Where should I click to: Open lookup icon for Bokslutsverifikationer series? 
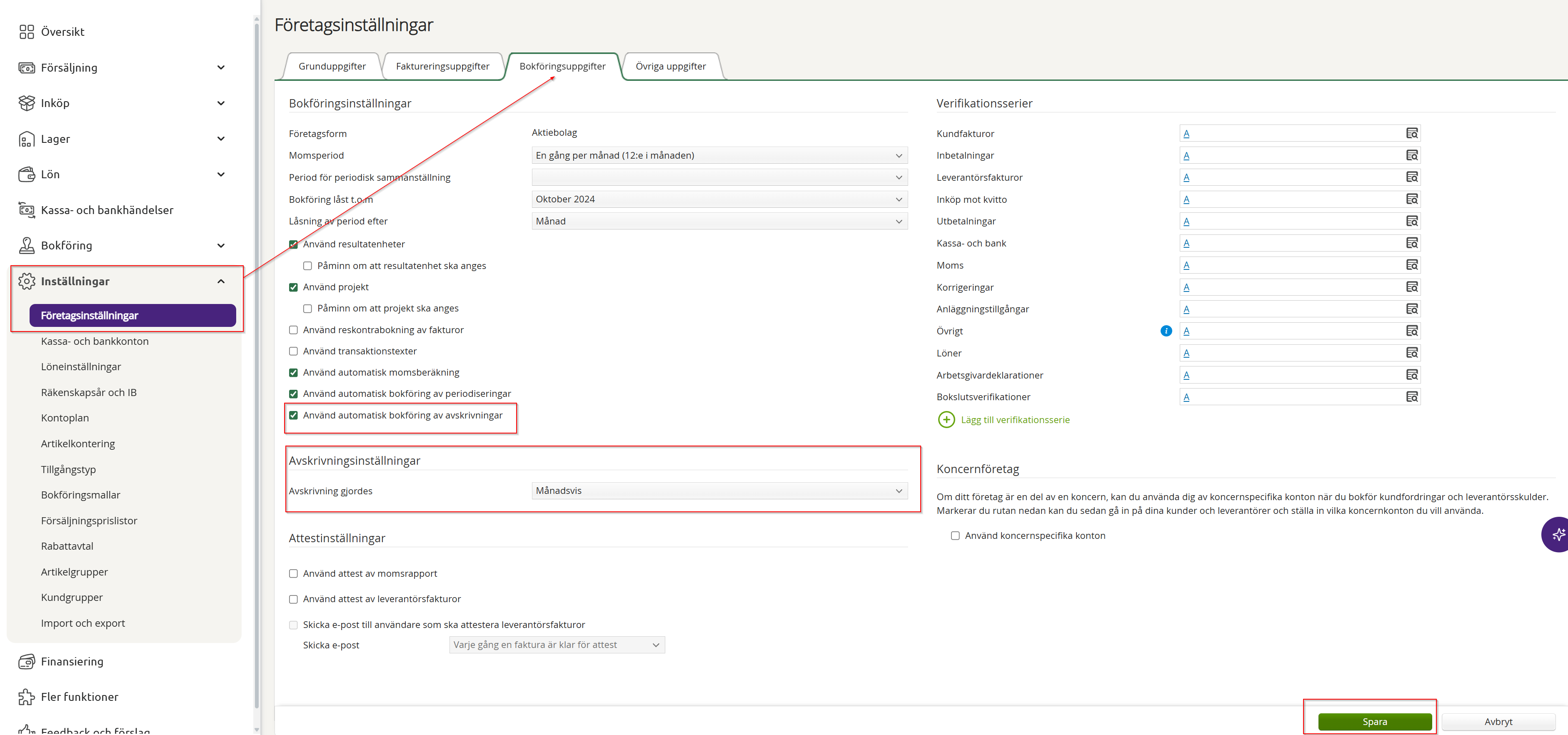pos(1411,397)
